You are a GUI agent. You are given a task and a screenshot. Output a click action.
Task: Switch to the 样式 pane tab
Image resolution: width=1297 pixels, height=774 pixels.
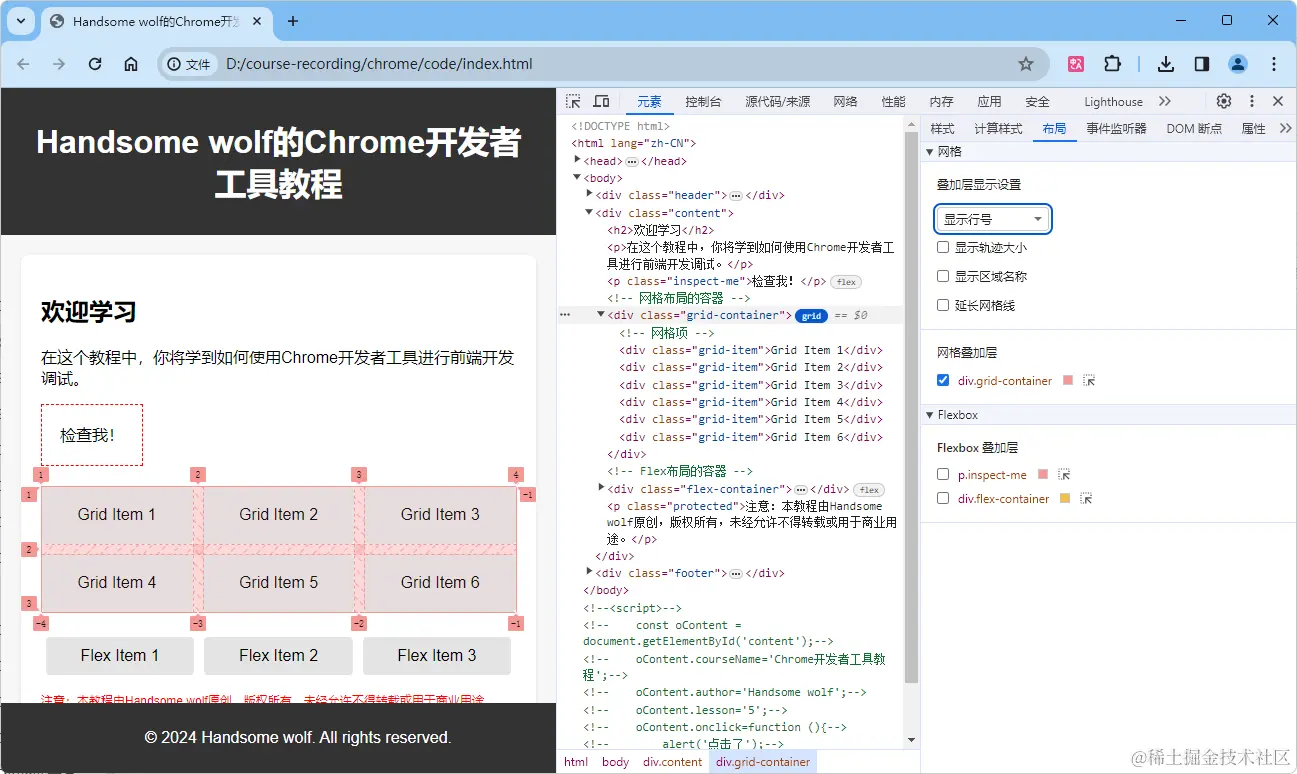942,128
